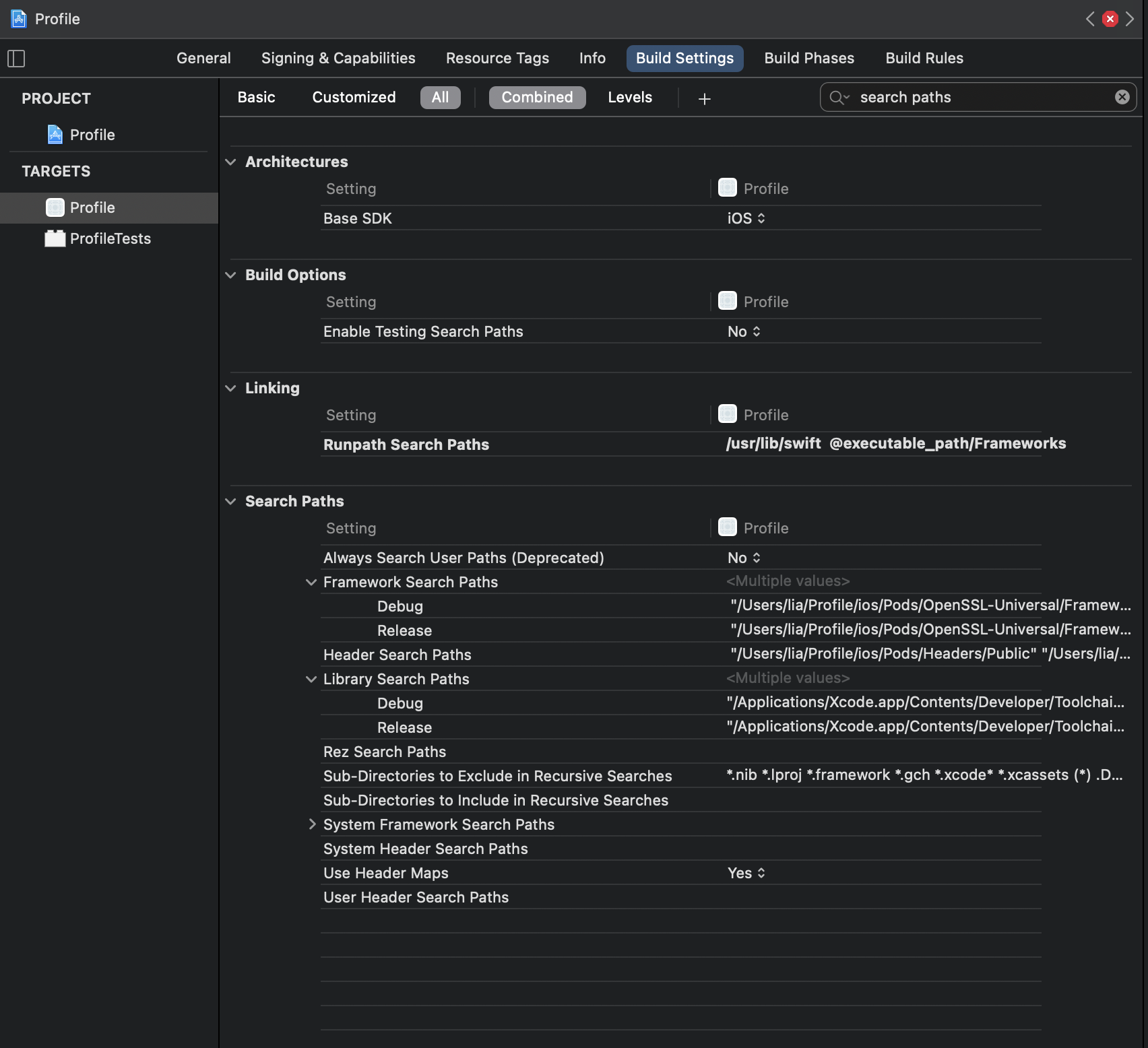This screenshot has width=1148, height=1048.
Task: Select Base SDK setting name
Action: (x=358, y=218)
